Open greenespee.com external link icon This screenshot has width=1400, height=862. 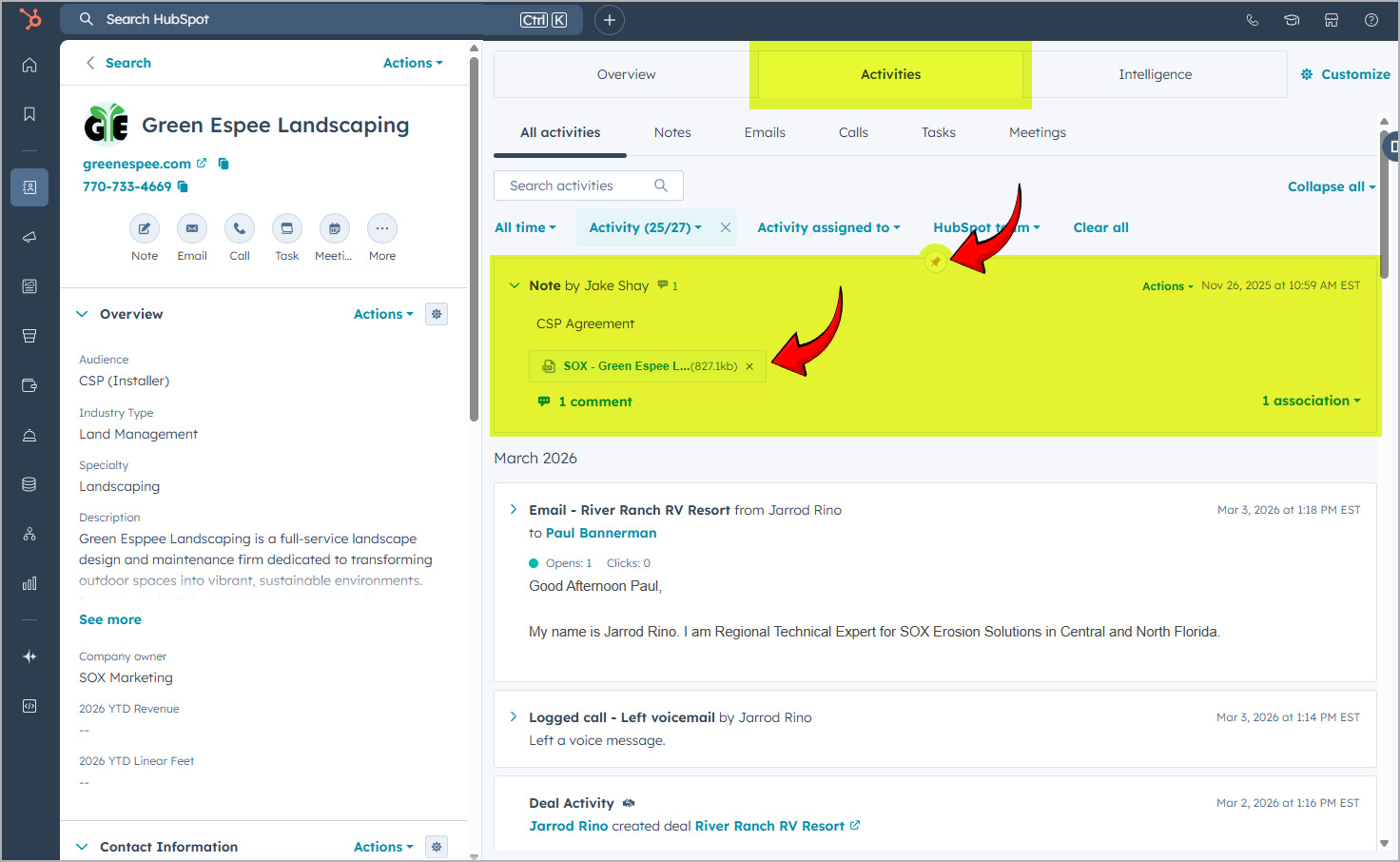click(202, 164)
